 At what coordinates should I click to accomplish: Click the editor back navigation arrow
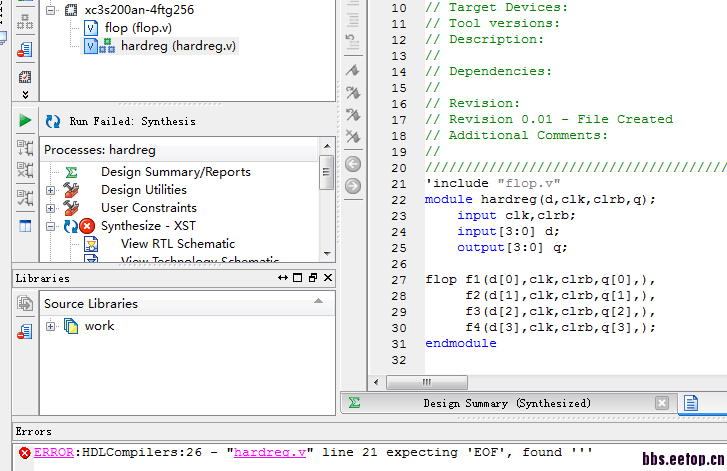click(x=353, y=164)
